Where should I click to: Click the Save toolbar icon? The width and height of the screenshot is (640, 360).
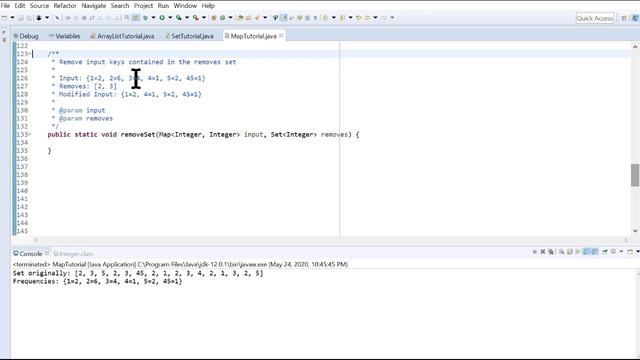(21, 18)
